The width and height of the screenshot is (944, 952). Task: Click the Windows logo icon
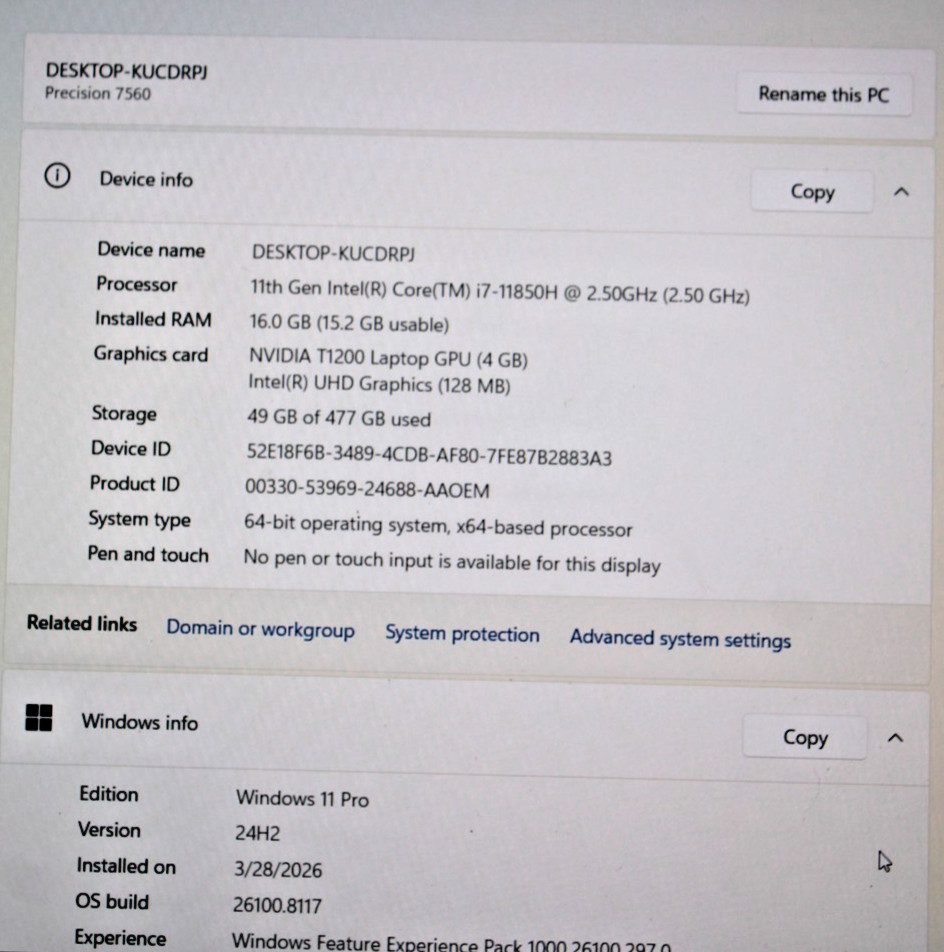click(x=39, y=718)
